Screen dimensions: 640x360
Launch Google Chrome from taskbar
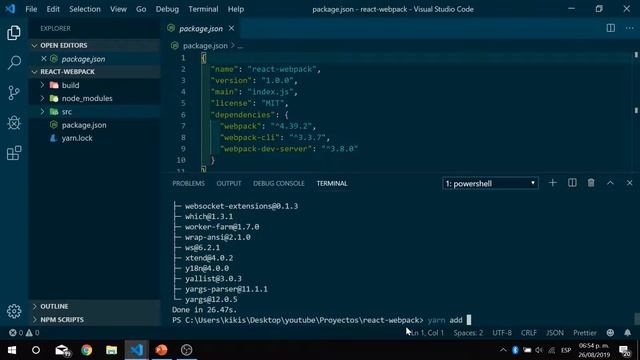click(x=87, y=350)
